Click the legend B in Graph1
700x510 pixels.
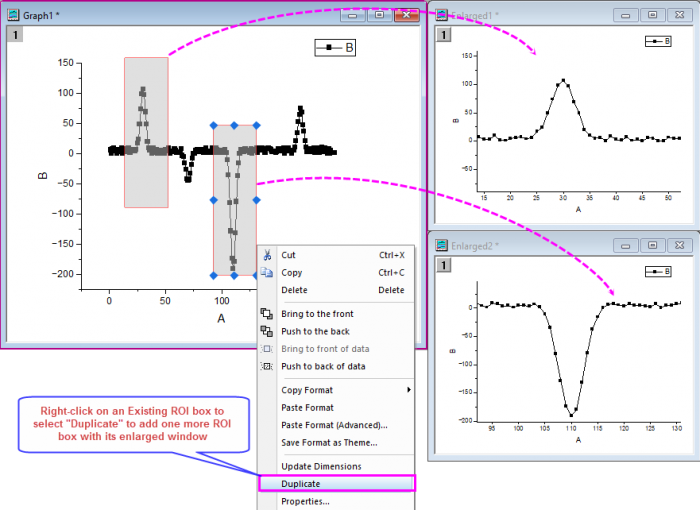(x=335, y=47)
